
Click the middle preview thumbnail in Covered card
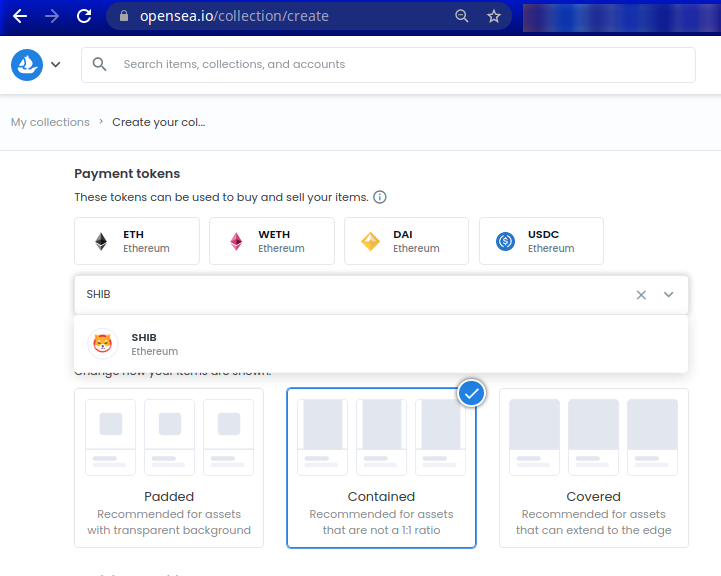click(594, 437)
